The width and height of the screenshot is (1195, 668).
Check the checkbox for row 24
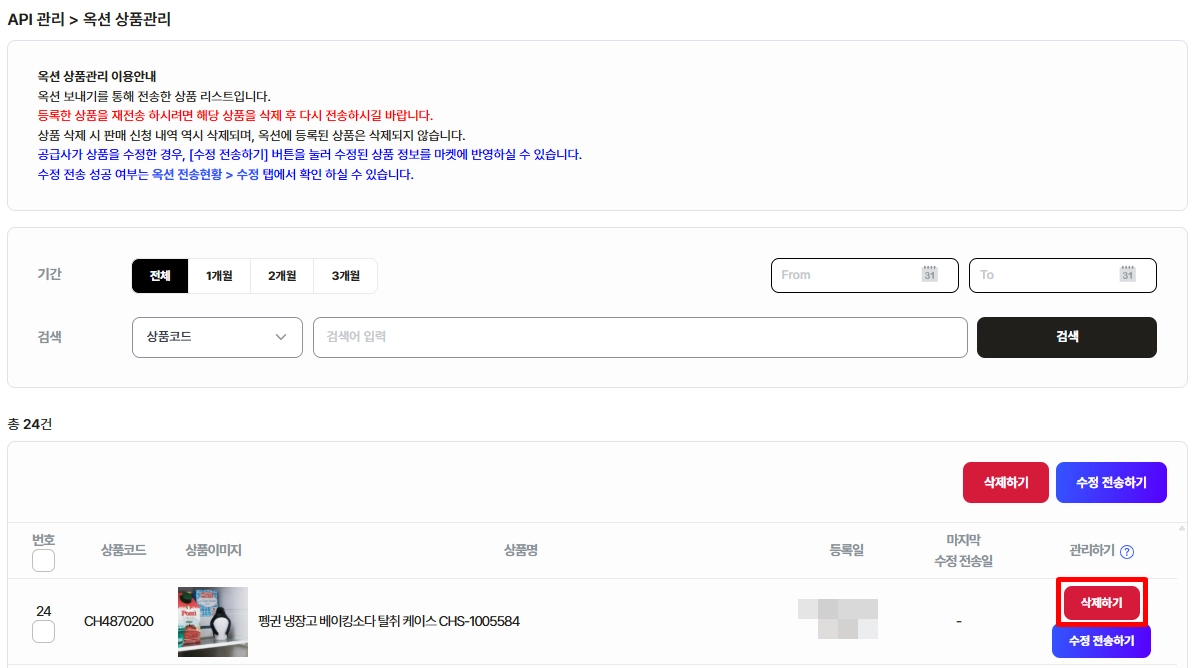(x=43, y=631)
